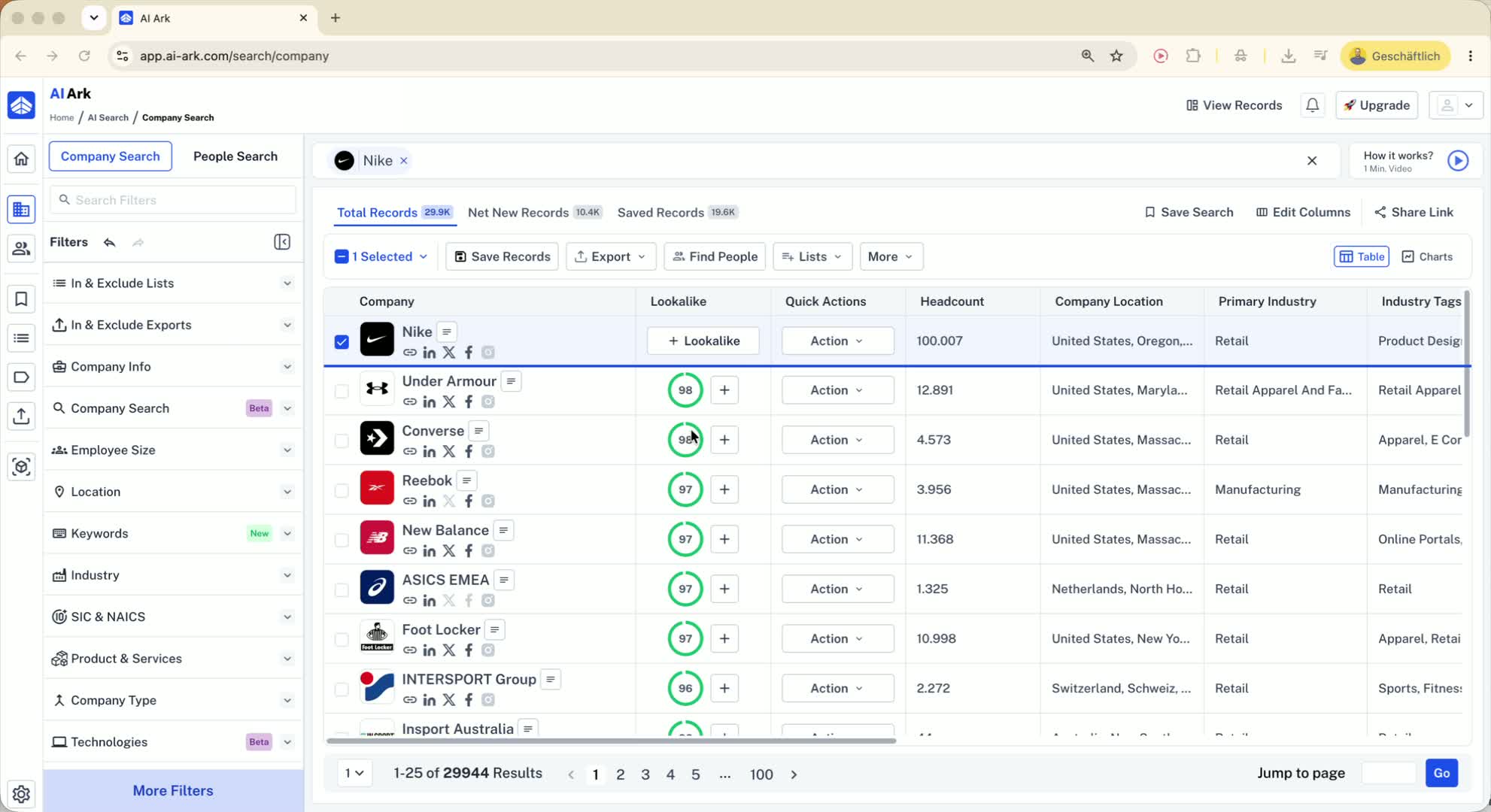Show Foot Locker's description note icon
The height and width of the screenshot is (812, 1491).
click(494, 629)
